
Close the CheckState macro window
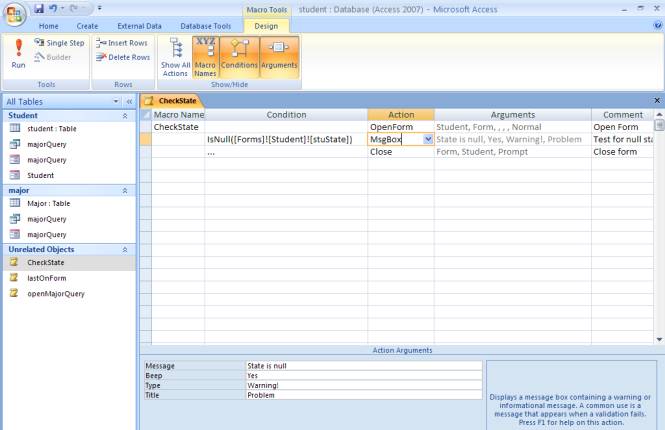coord(657,101)
